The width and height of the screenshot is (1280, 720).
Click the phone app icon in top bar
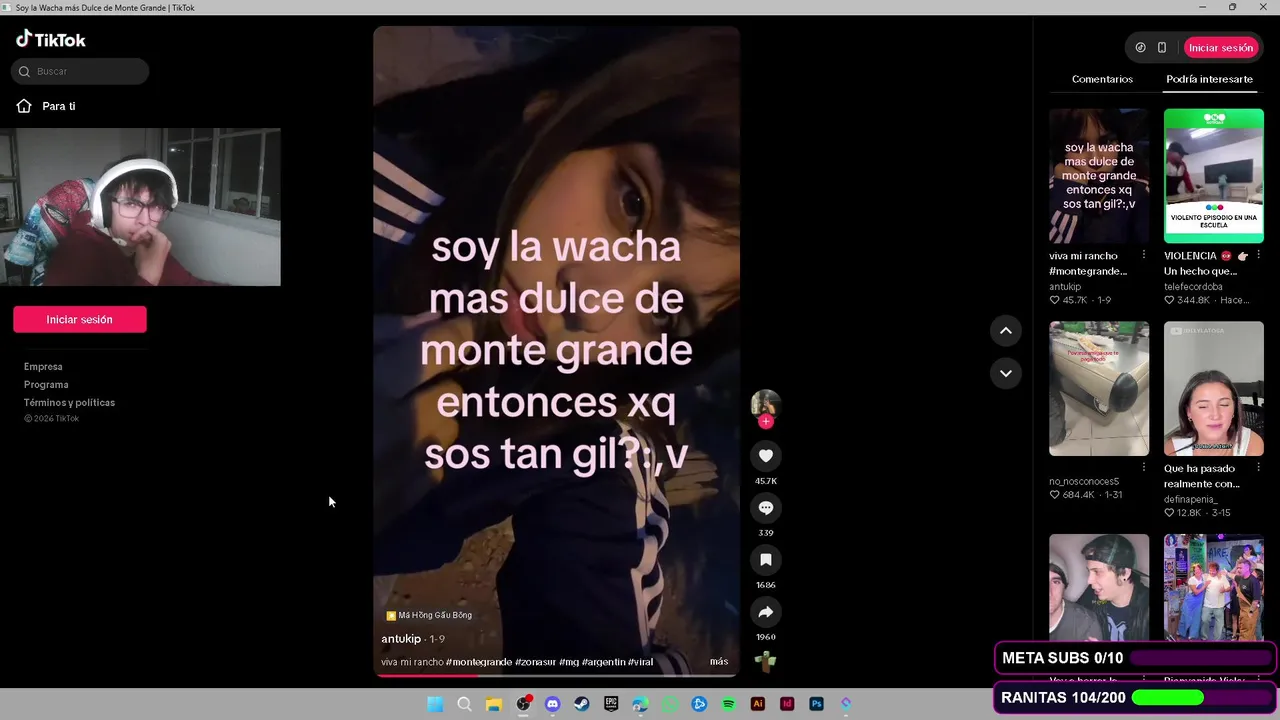(1162, 47)
